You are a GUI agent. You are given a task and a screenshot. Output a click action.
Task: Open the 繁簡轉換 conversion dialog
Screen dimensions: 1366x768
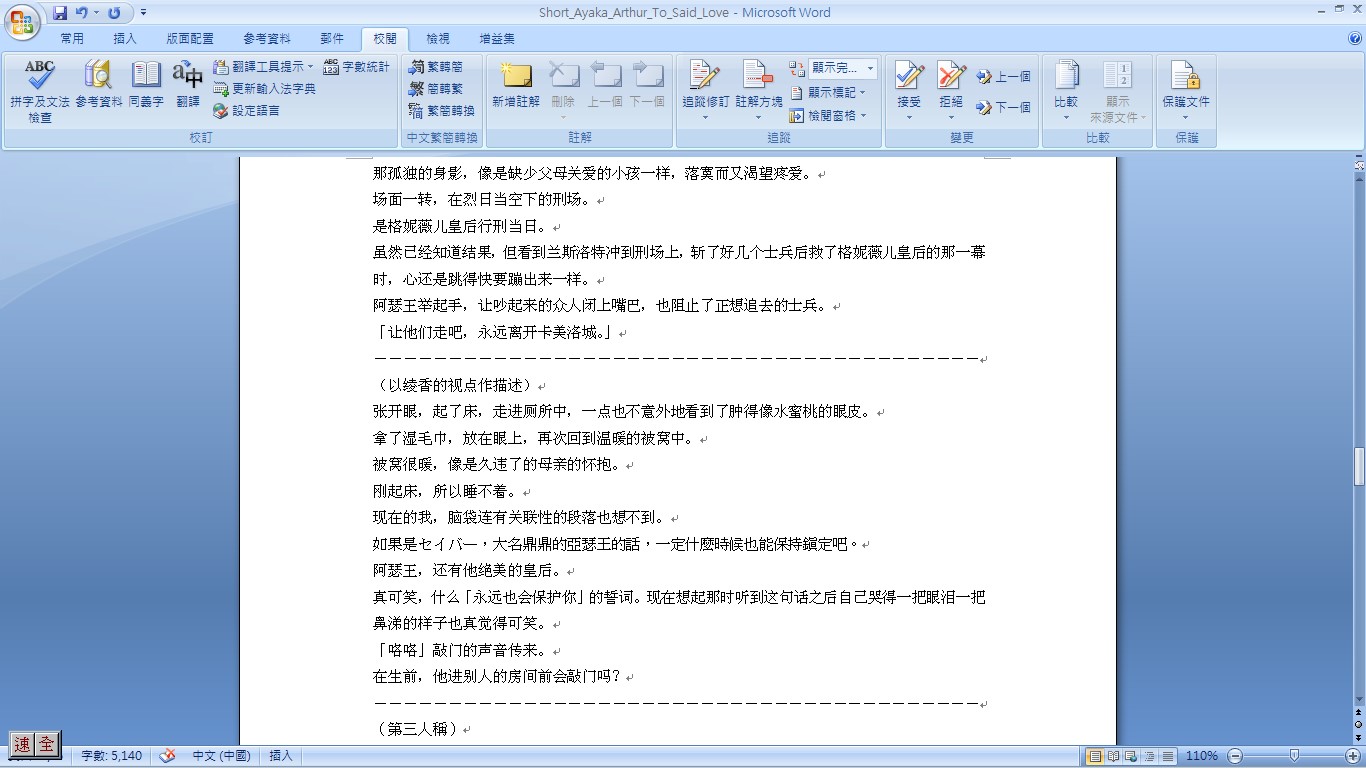click(x=442, y=111)
